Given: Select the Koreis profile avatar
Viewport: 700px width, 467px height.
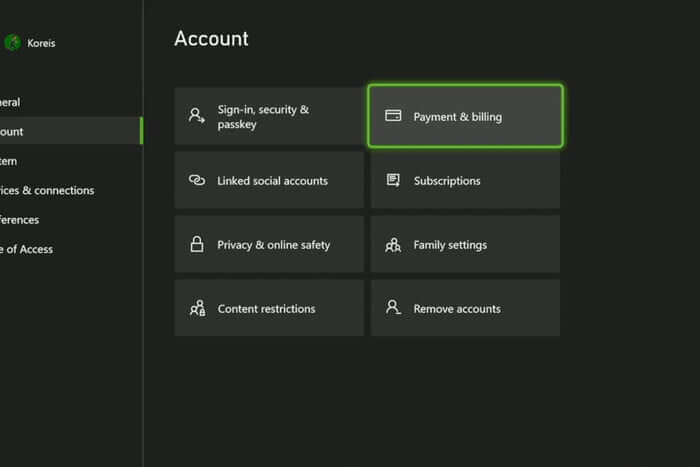Looking at the screenshot, I should click(x=12, y=42).
